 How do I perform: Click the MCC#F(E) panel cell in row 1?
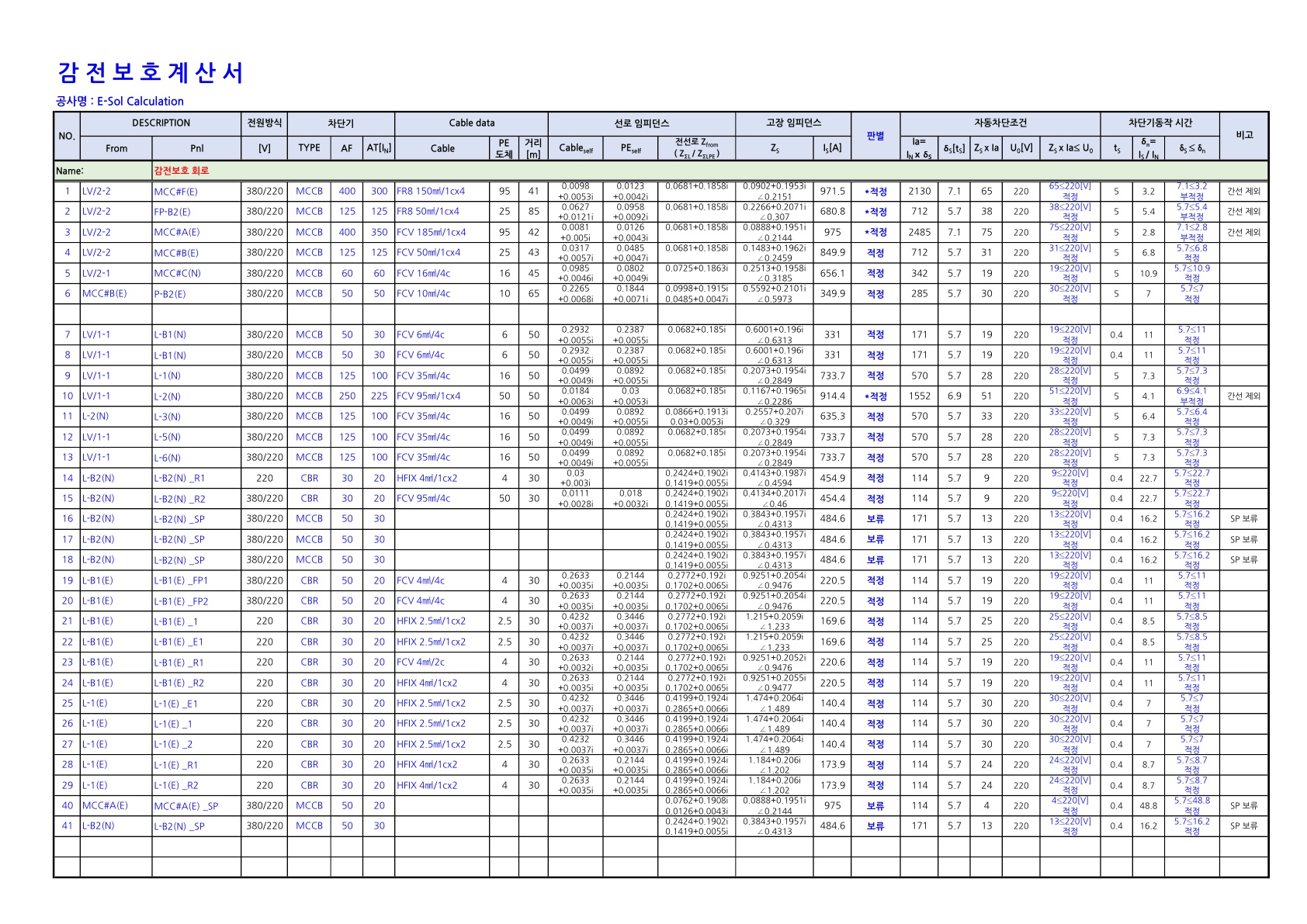point(196,192)
